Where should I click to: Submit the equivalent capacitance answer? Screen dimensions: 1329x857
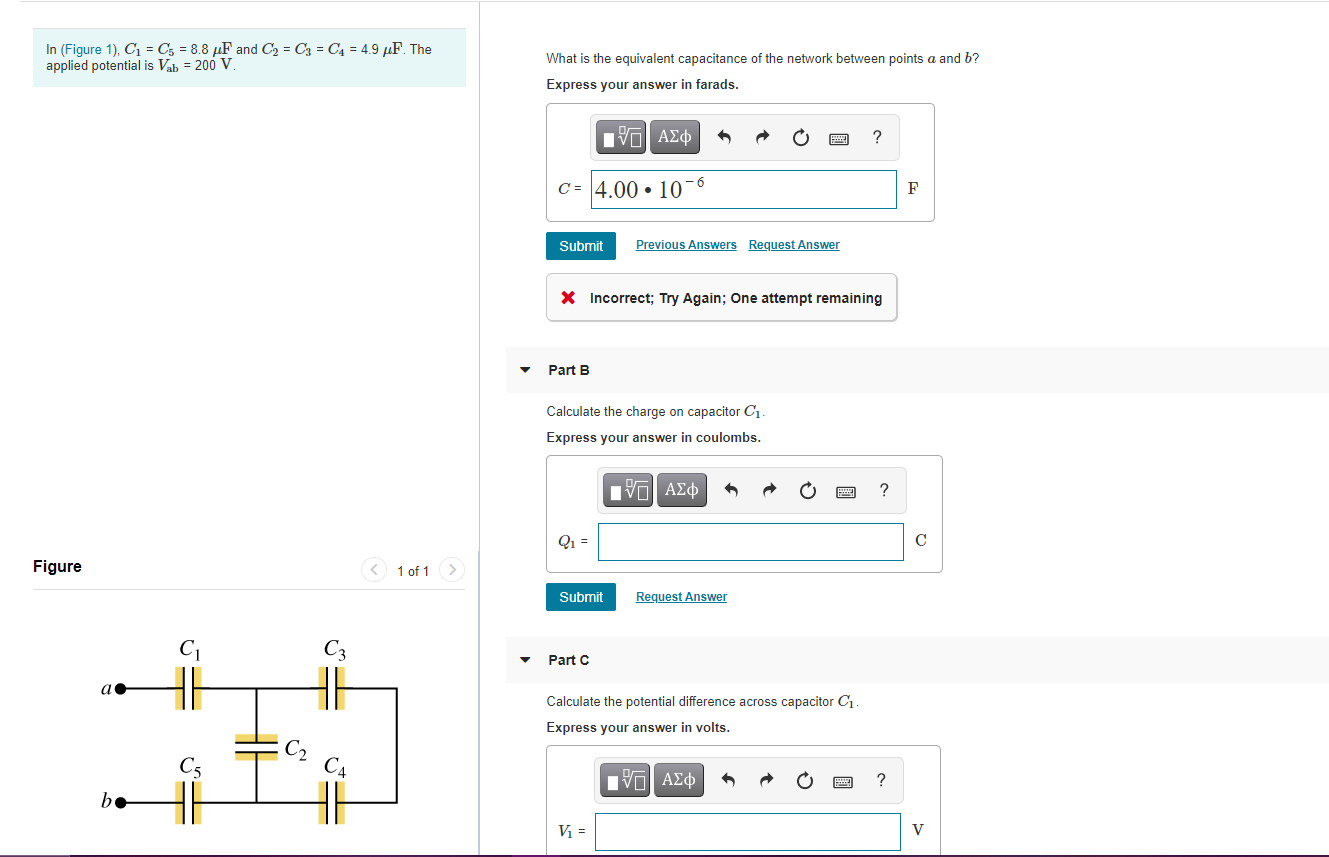(x=581, y=245)
